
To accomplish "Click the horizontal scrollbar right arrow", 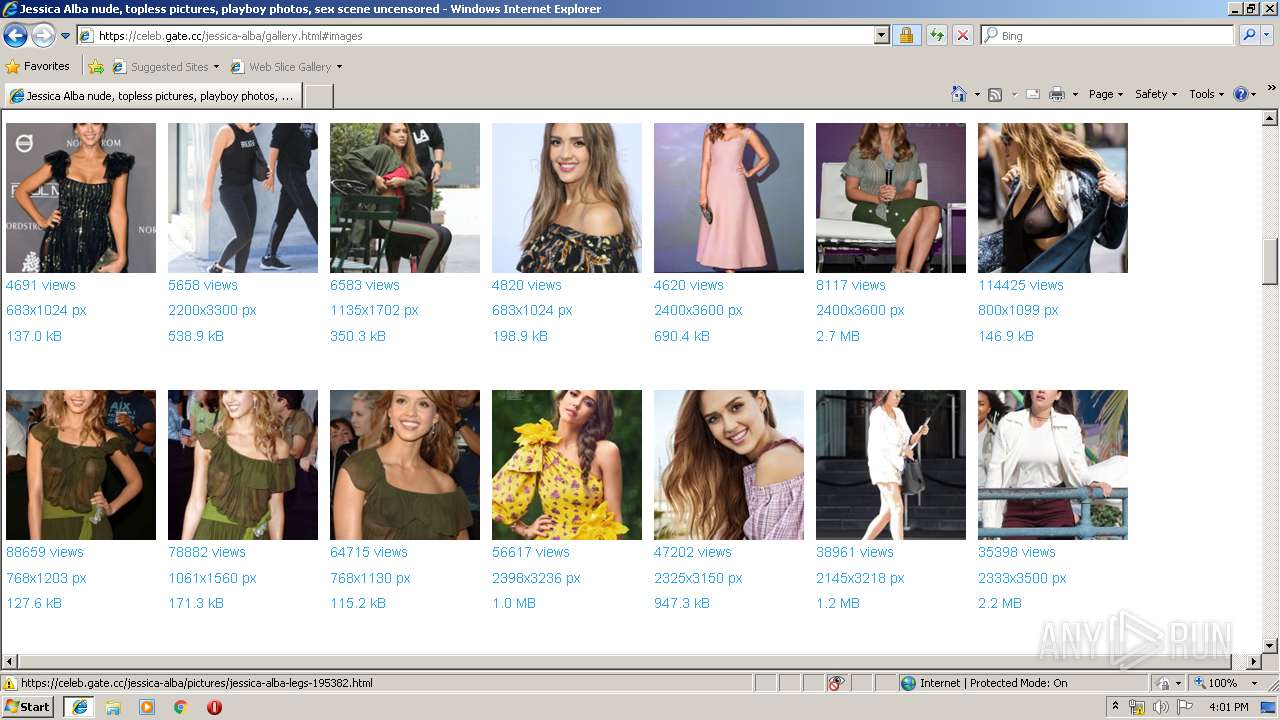I will [x=1254, y=662].
